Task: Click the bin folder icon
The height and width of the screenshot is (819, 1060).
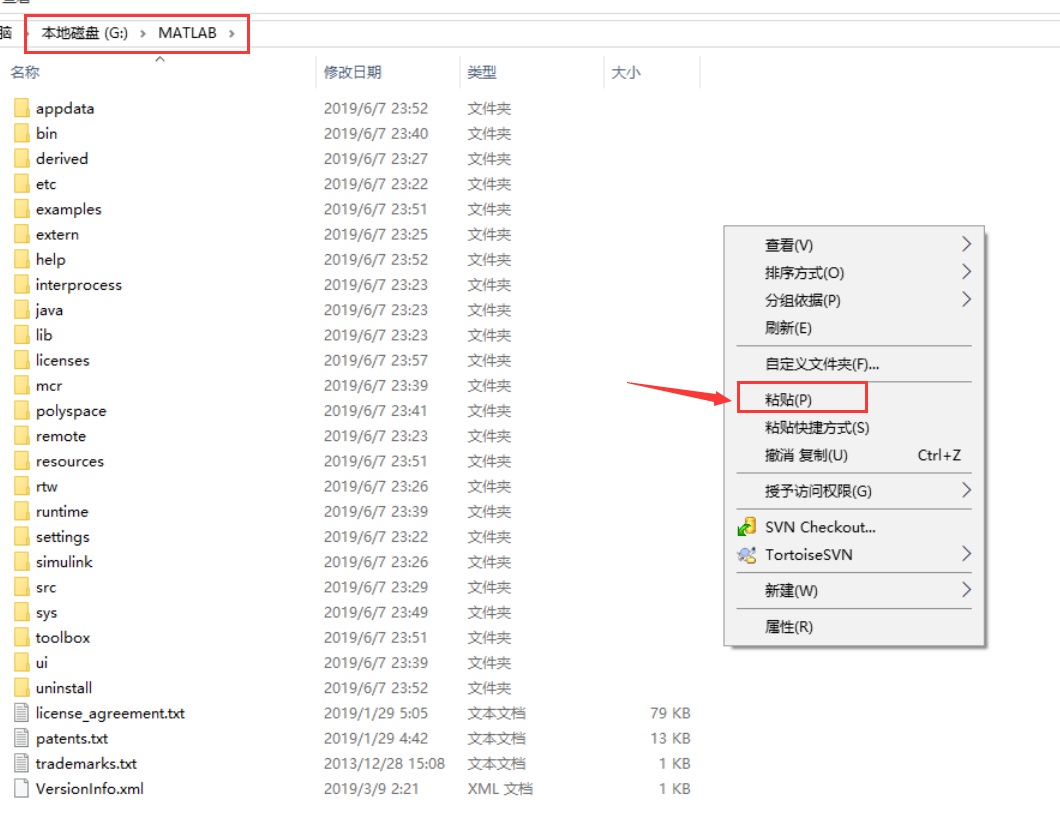Action: click(22, 133)
